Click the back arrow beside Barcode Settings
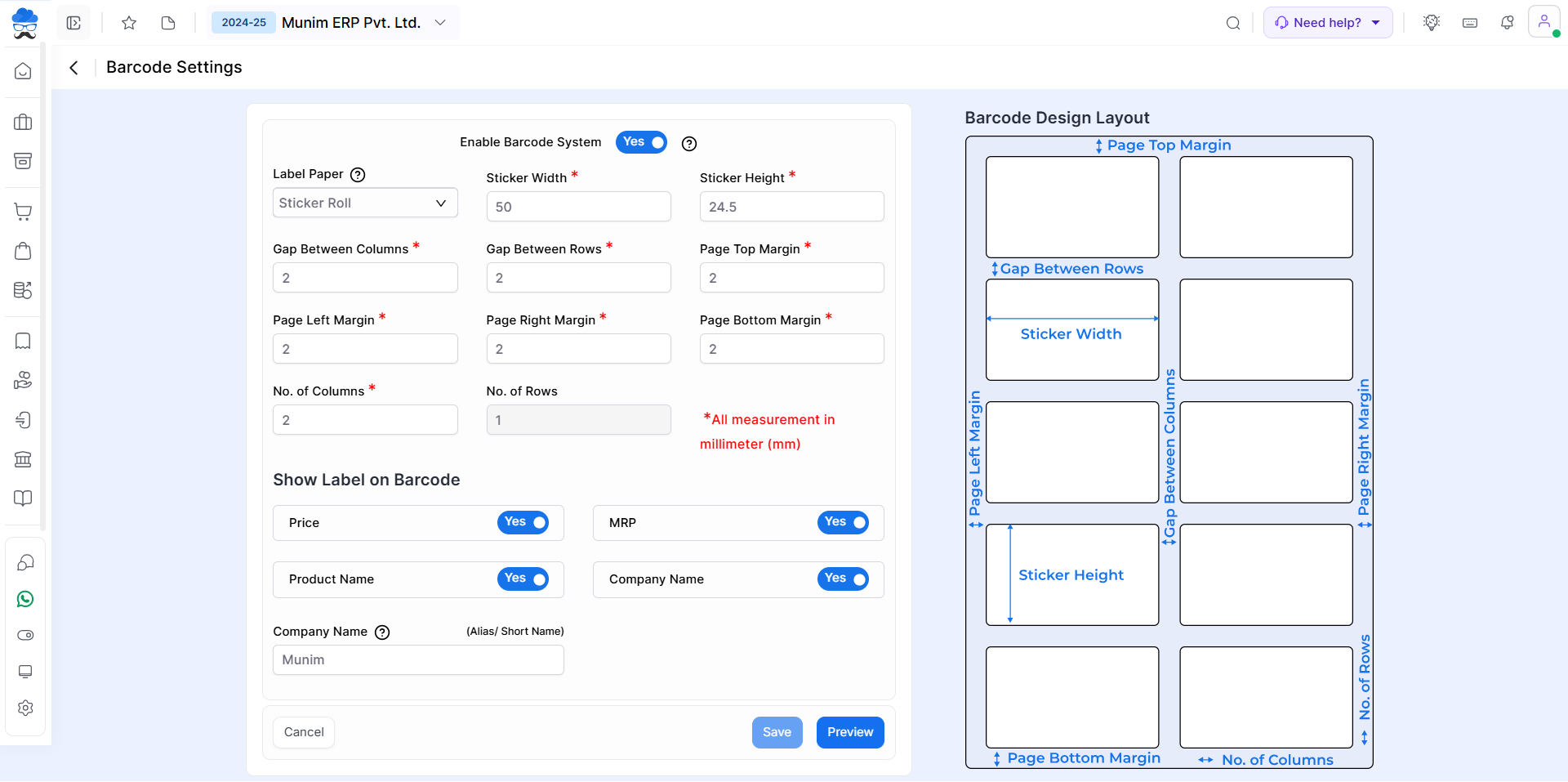 pyautogui.click(x=74, y=68)
